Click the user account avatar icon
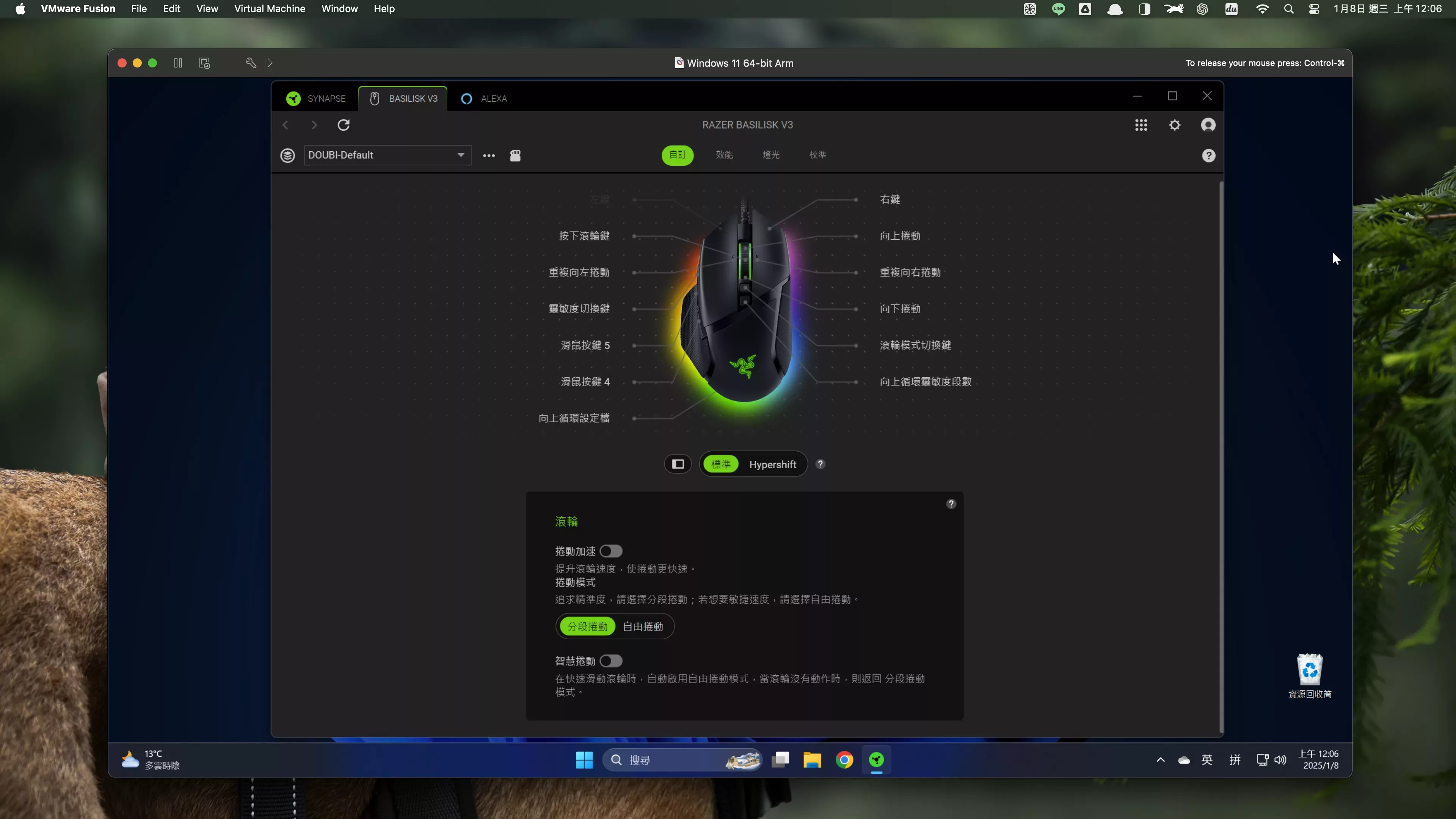Screen dimensions: 1456x819 [1208, 125]
